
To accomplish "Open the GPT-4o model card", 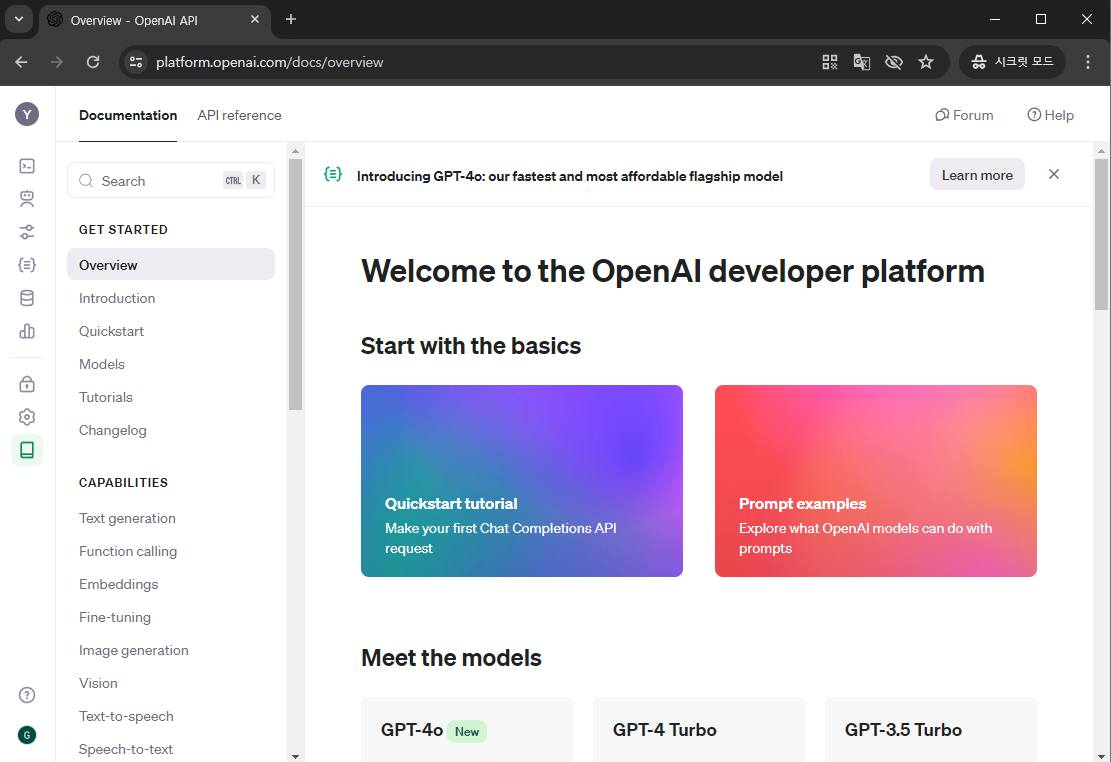I will pos(467,729).
